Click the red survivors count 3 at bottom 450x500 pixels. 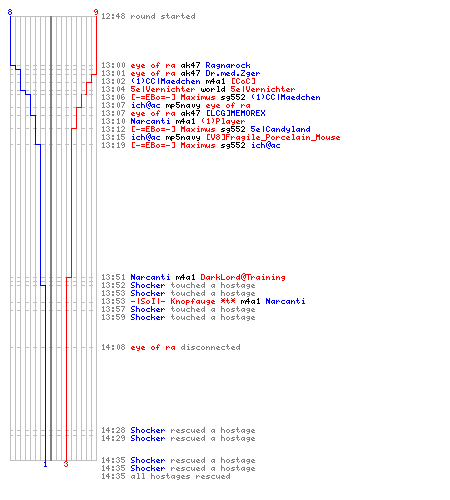pyautogui.click(x=66, y=464)
